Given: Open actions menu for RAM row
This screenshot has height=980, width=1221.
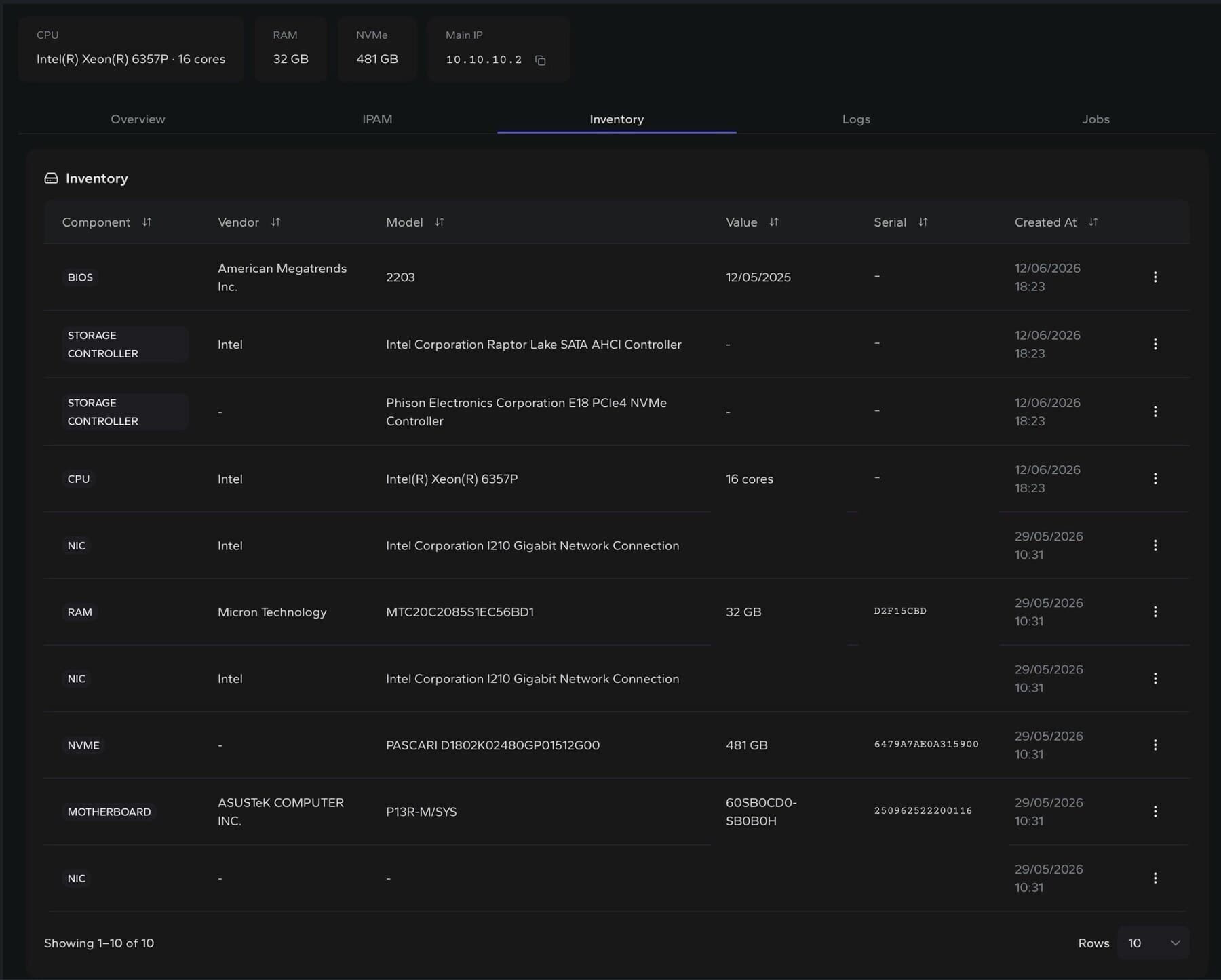Looking at the screenshot, I should (1155, 612).
